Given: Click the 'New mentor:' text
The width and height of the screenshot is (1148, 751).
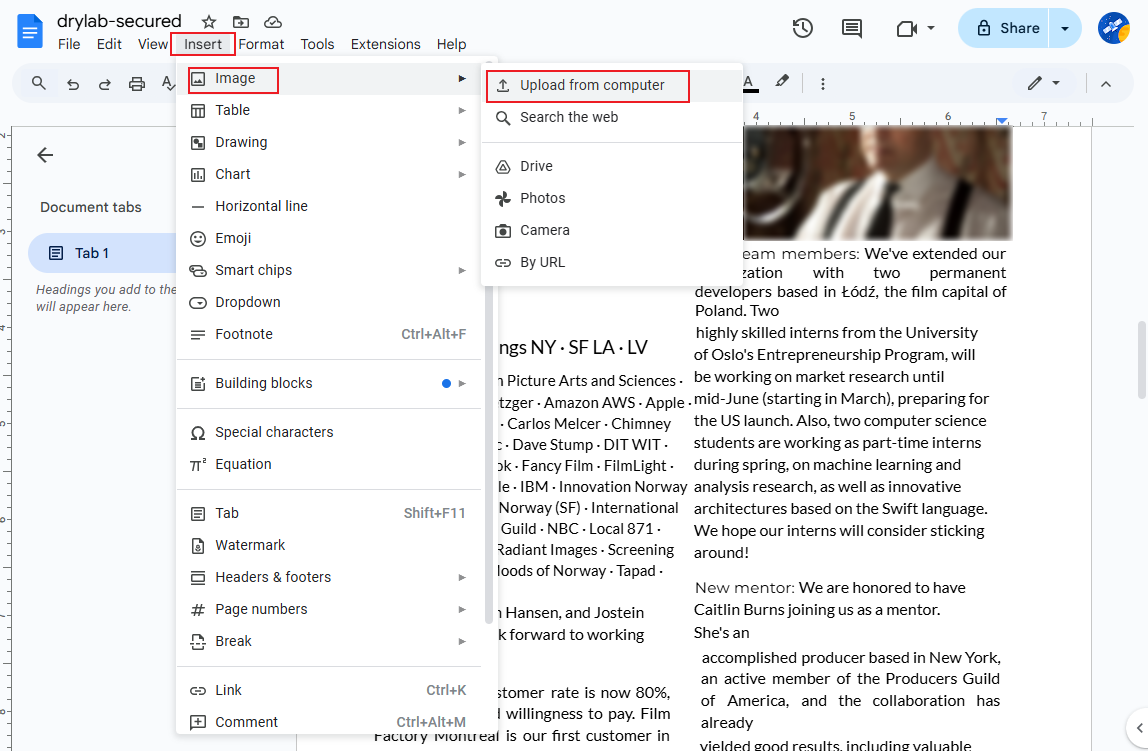Looking at the screenshot, I should (x=745, y=588).
